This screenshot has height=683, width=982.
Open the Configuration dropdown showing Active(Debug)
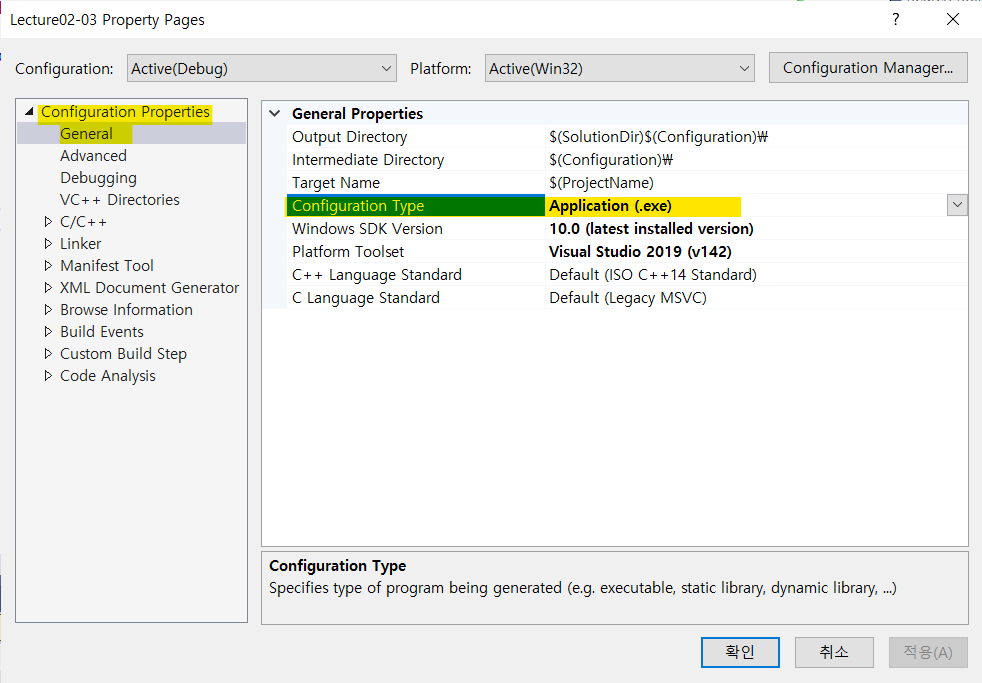[262, 68]
